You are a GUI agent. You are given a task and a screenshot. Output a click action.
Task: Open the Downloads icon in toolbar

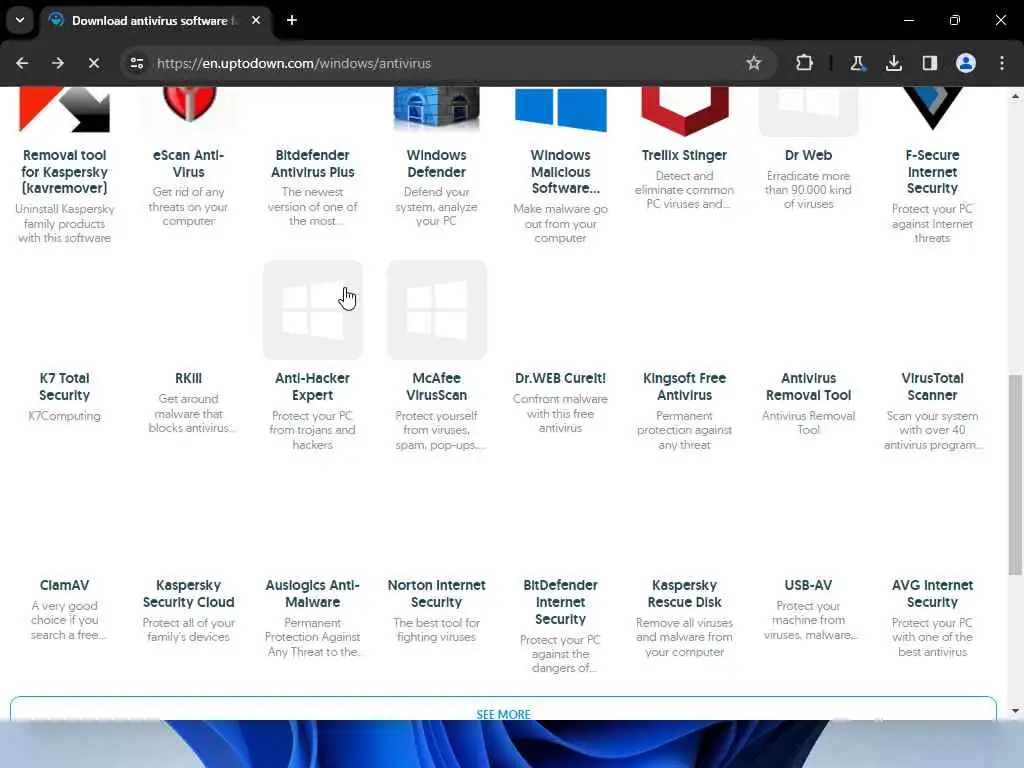tap(893, 63)
